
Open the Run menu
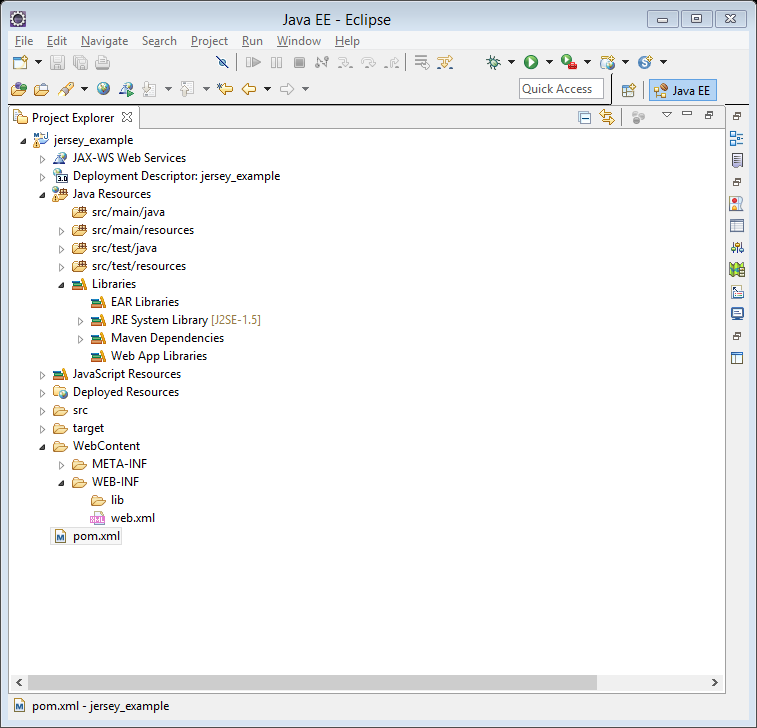pos(252,41)
